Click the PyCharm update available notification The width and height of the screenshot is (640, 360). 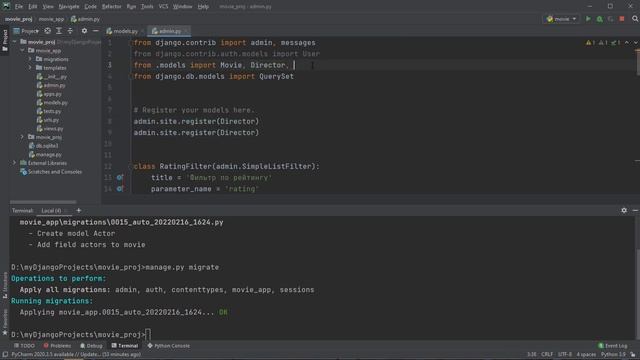(x=76, y=354)
